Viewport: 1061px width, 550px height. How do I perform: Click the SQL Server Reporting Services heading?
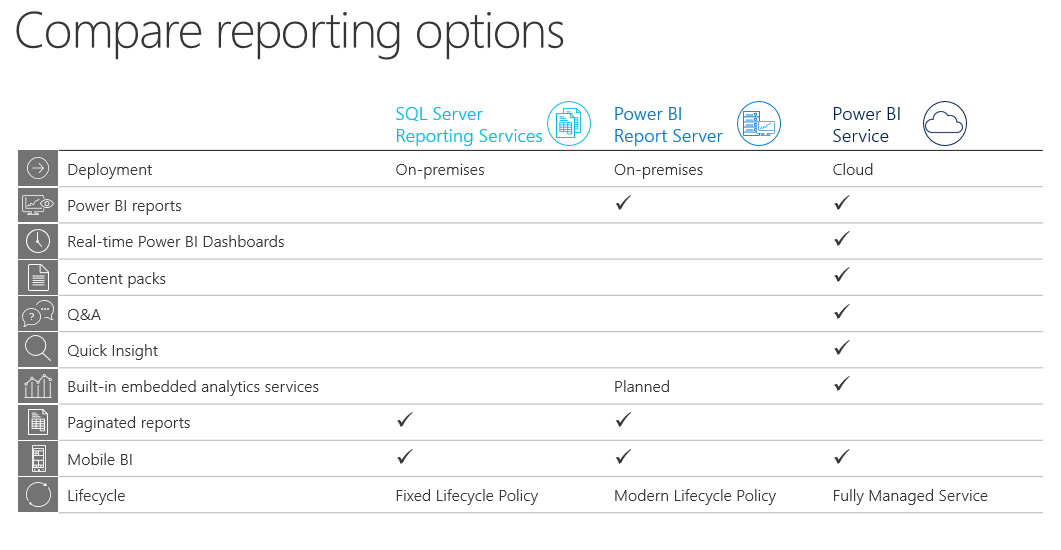tap(468, 125)
